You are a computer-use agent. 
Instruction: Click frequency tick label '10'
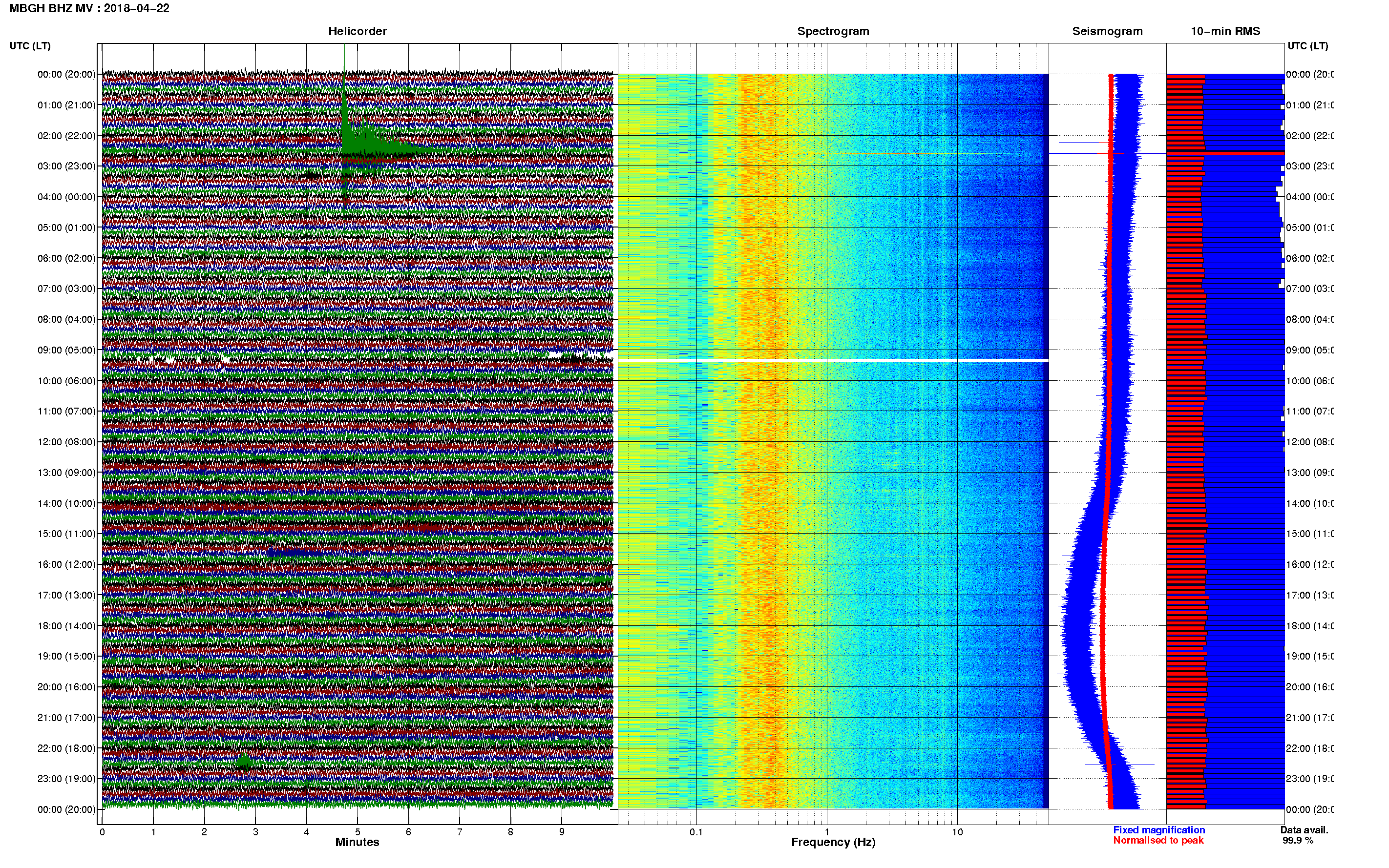(957, 832)
